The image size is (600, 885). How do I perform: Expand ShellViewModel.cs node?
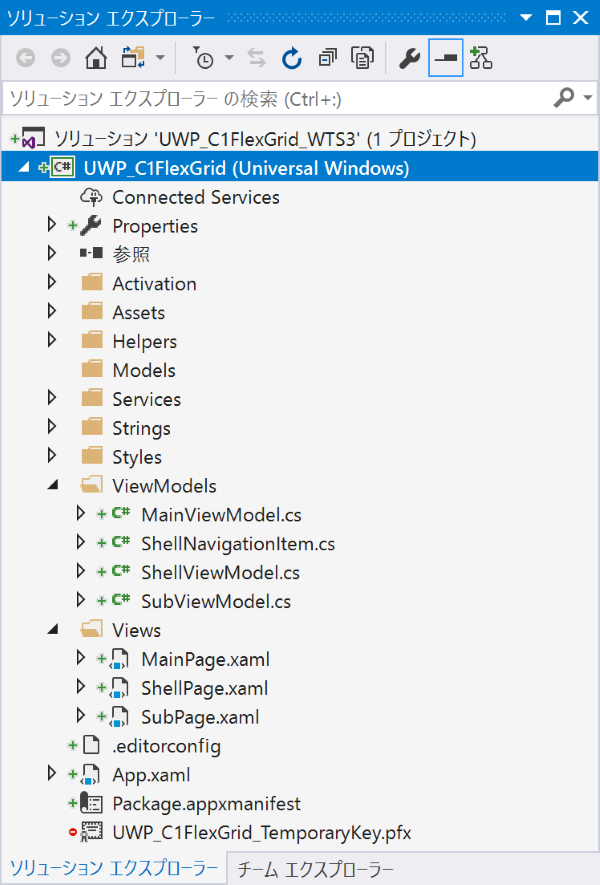click(80, 571)
